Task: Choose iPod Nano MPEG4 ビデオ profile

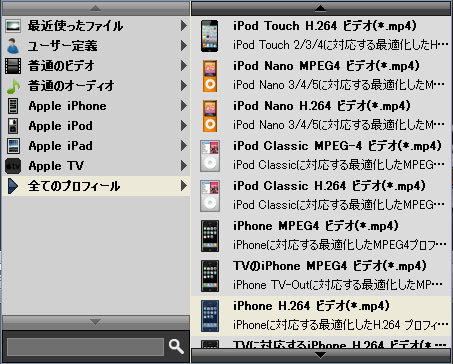Action: pyautogui.click(x=321, y=76)
